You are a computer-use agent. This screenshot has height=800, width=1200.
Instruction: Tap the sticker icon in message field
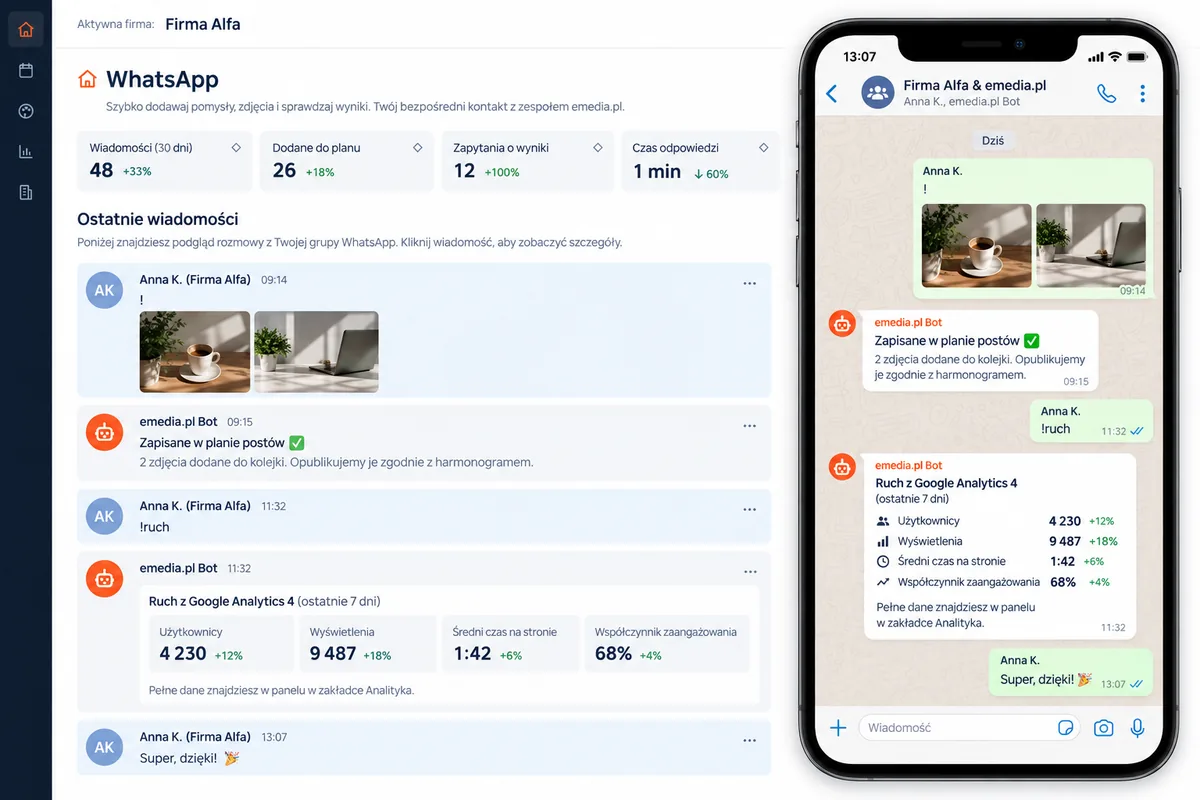click(1066, 728)
